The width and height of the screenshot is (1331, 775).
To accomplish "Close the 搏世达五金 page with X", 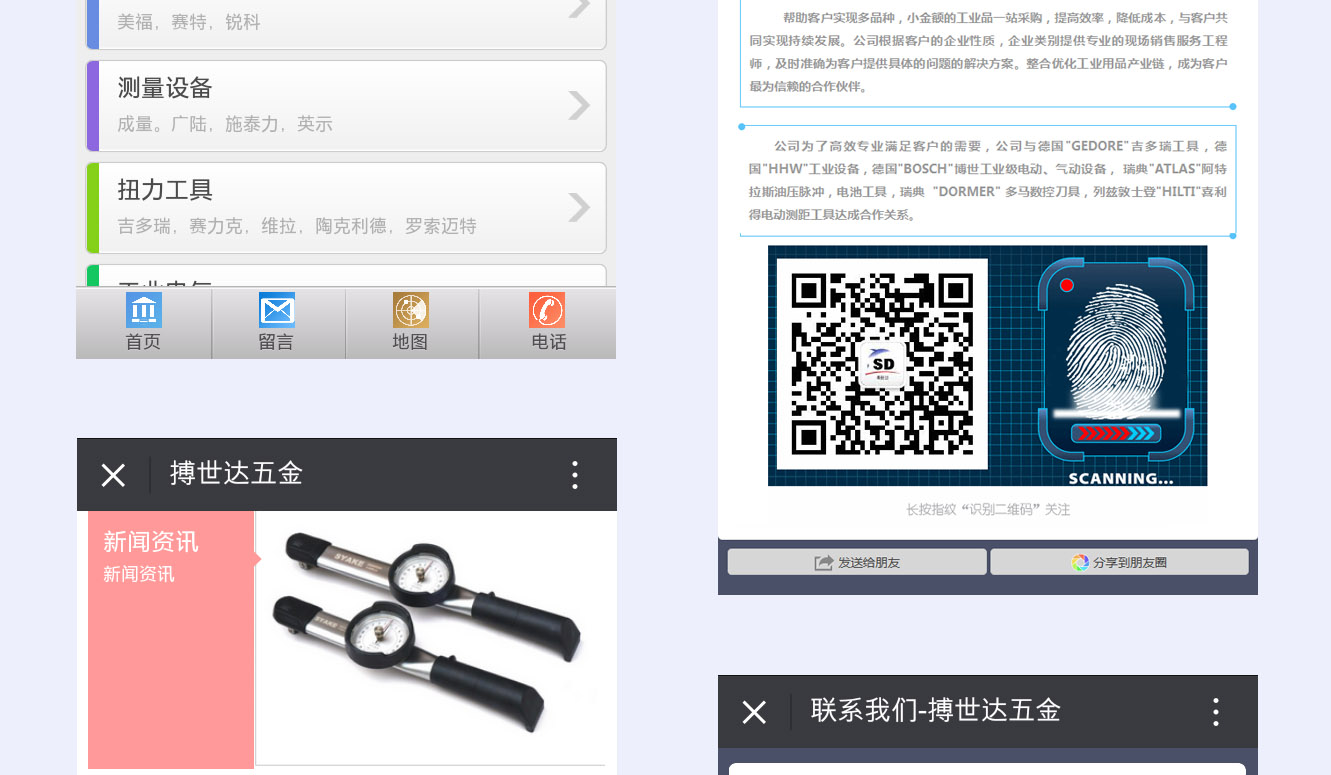I will [x=113, y=475].
